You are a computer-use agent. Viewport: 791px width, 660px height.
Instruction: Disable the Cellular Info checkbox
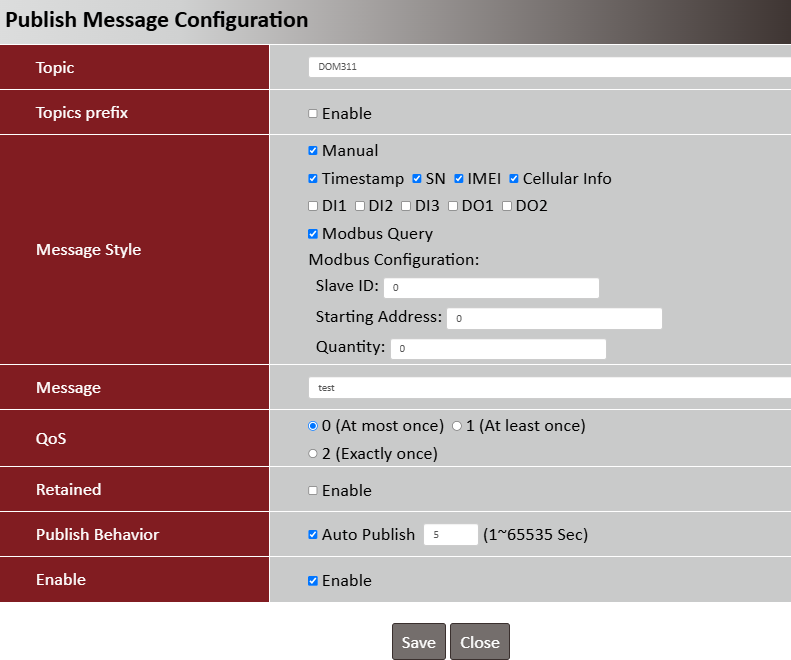click(514, 179)
